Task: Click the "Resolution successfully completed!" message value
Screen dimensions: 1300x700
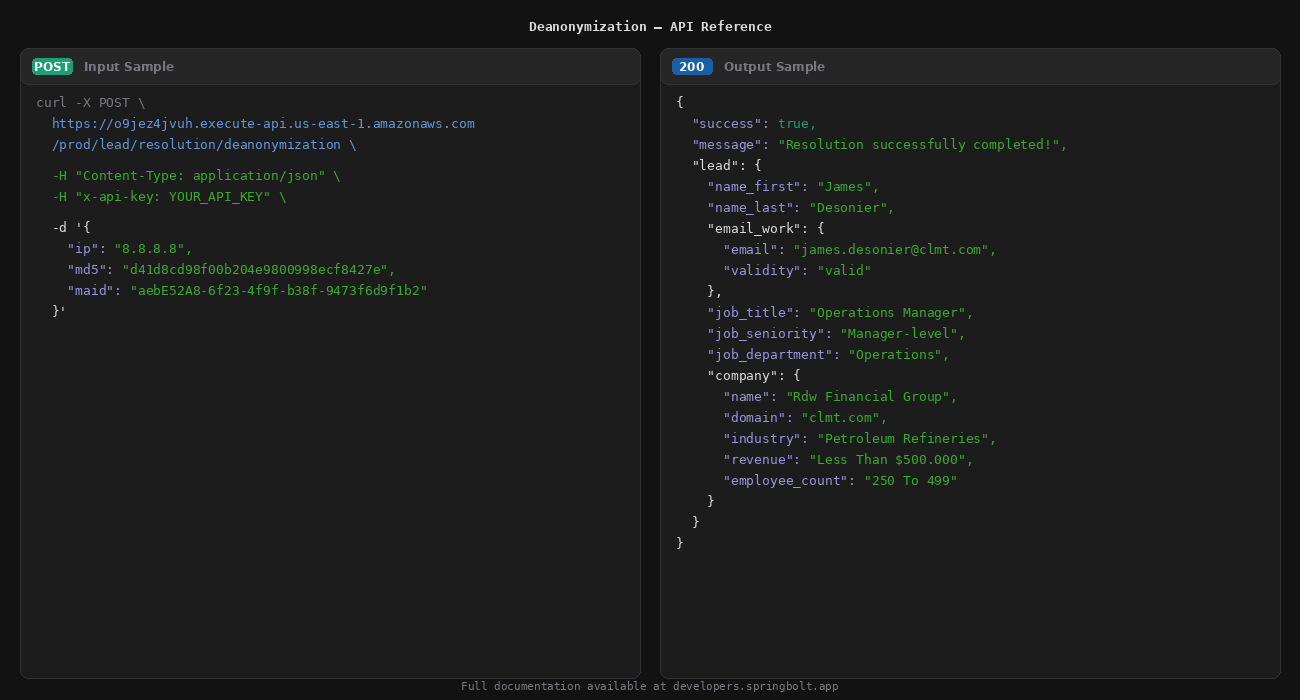Action: coord(922,145)
